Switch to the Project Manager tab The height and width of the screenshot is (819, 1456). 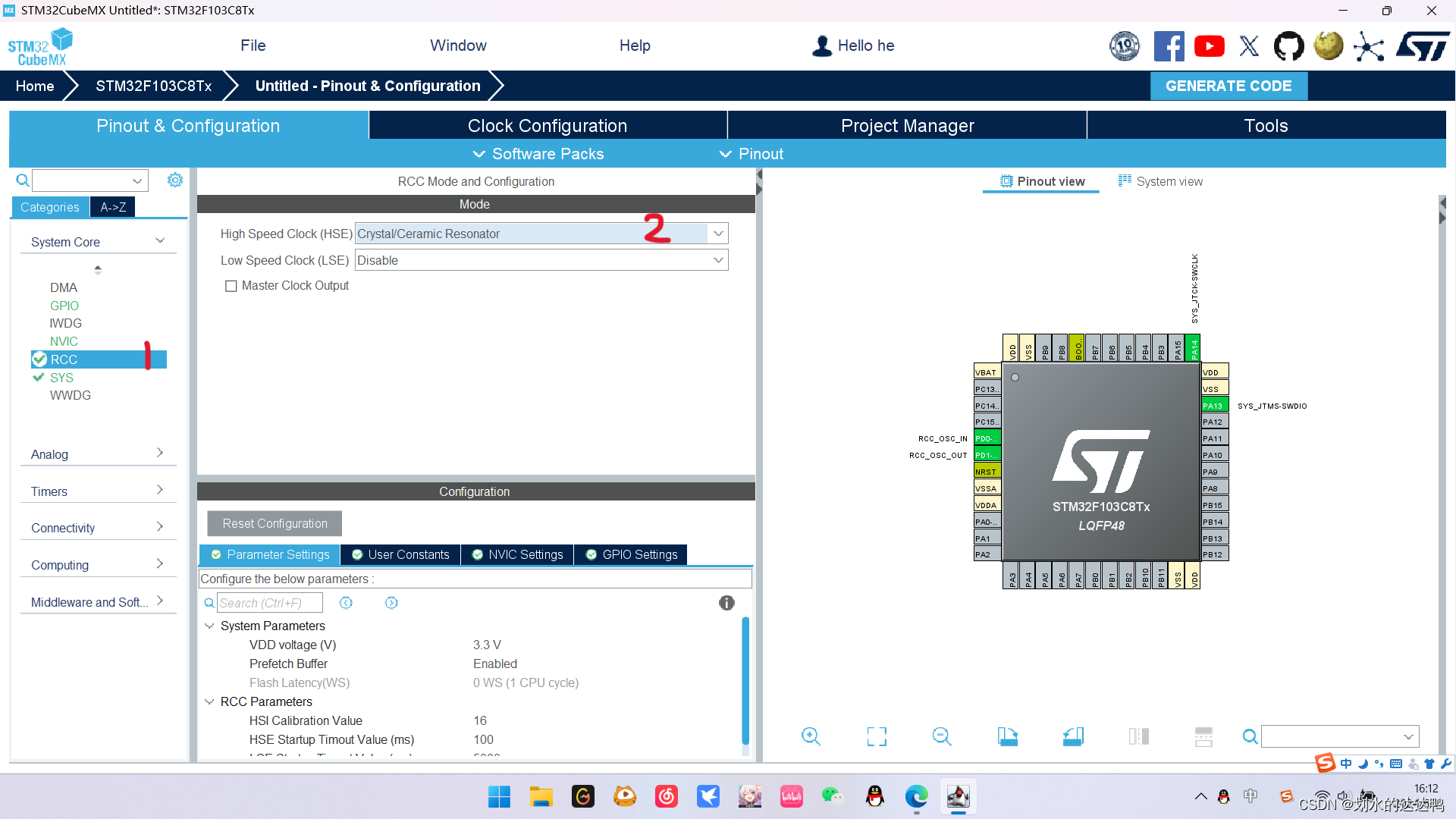click(x=906, y=125)
